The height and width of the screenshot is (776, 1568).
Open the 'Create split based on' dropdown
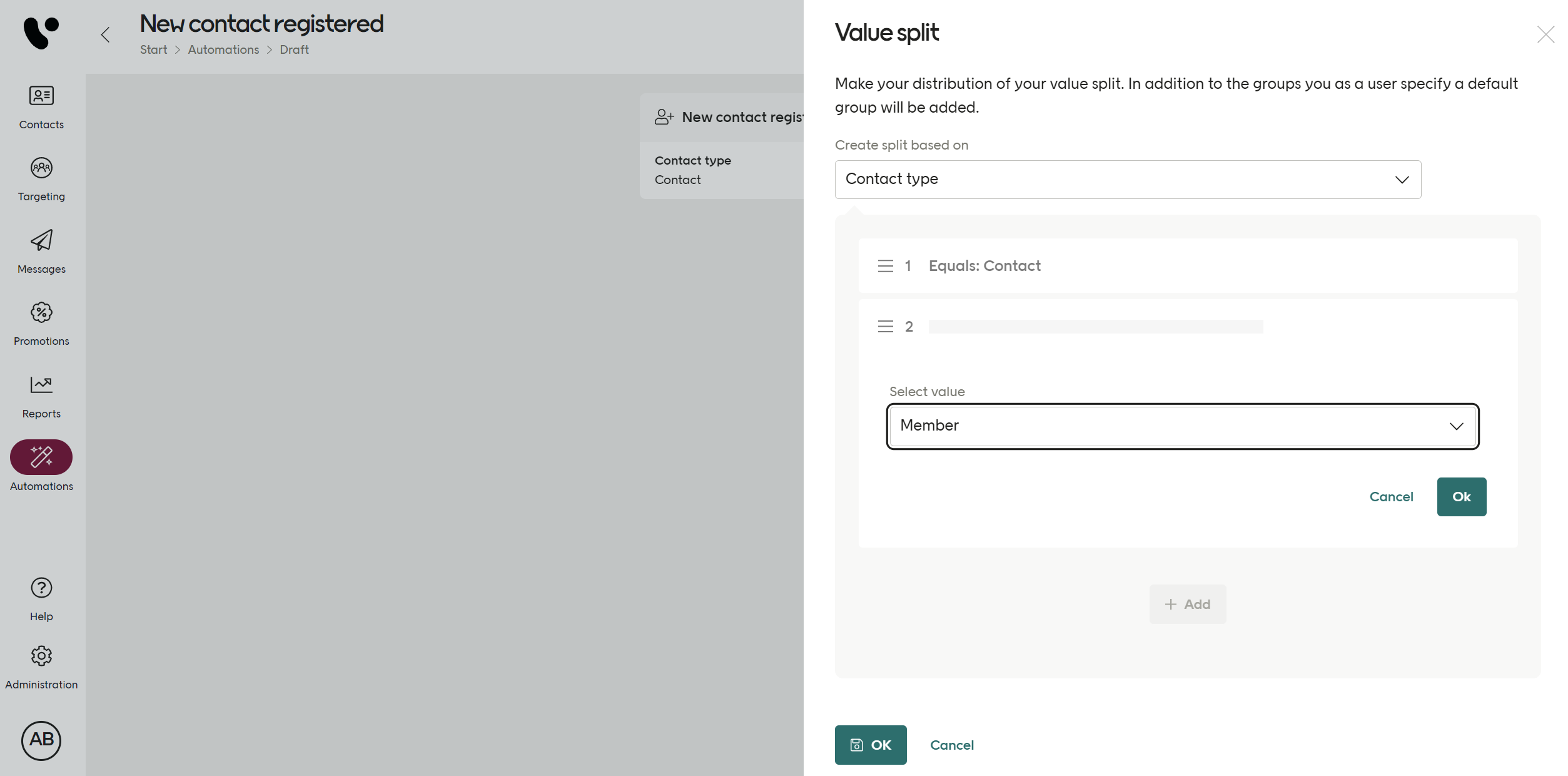[x=1127, y=180]
